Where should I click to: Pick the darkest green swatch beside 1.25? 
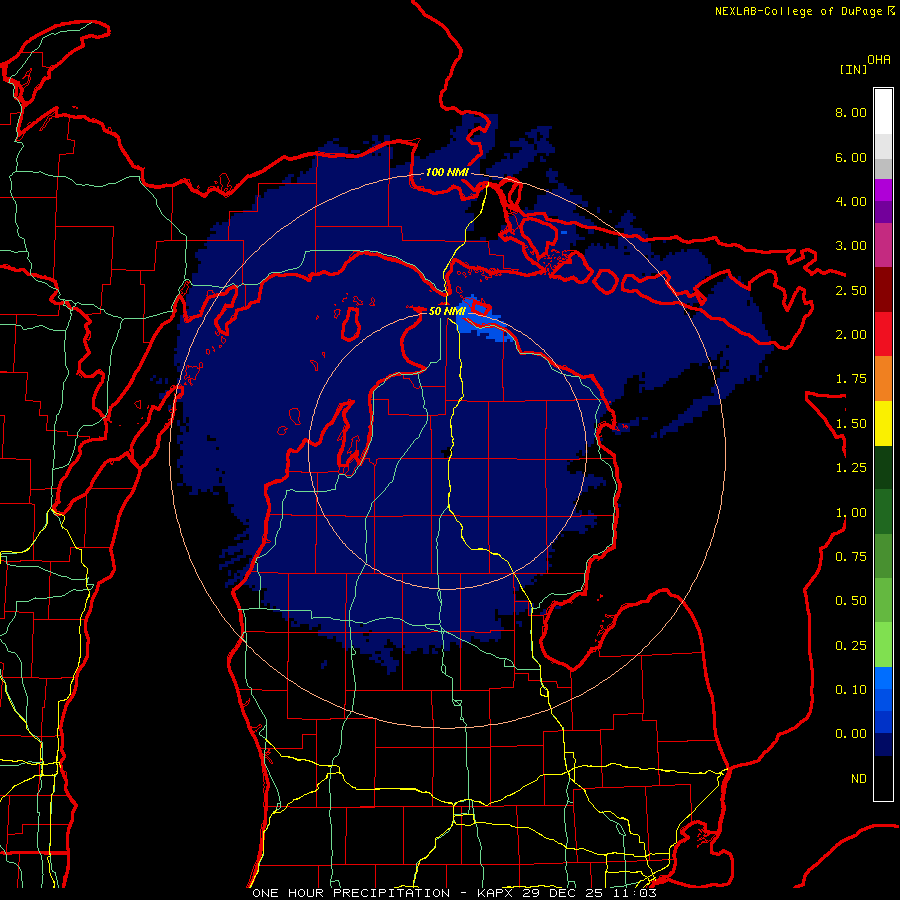883,468
